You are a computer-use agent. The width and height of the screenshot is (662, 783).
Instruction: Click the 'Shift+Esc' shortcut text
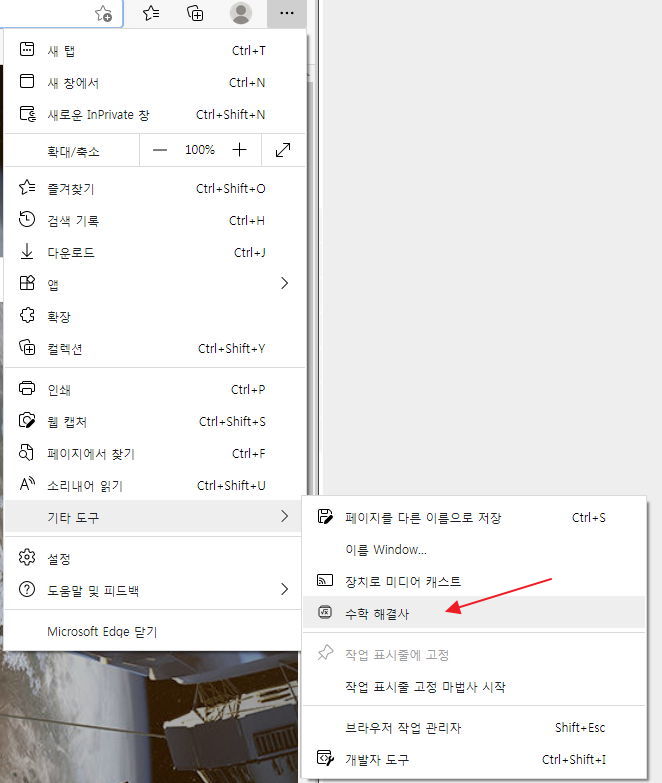[x=580, y=728]
